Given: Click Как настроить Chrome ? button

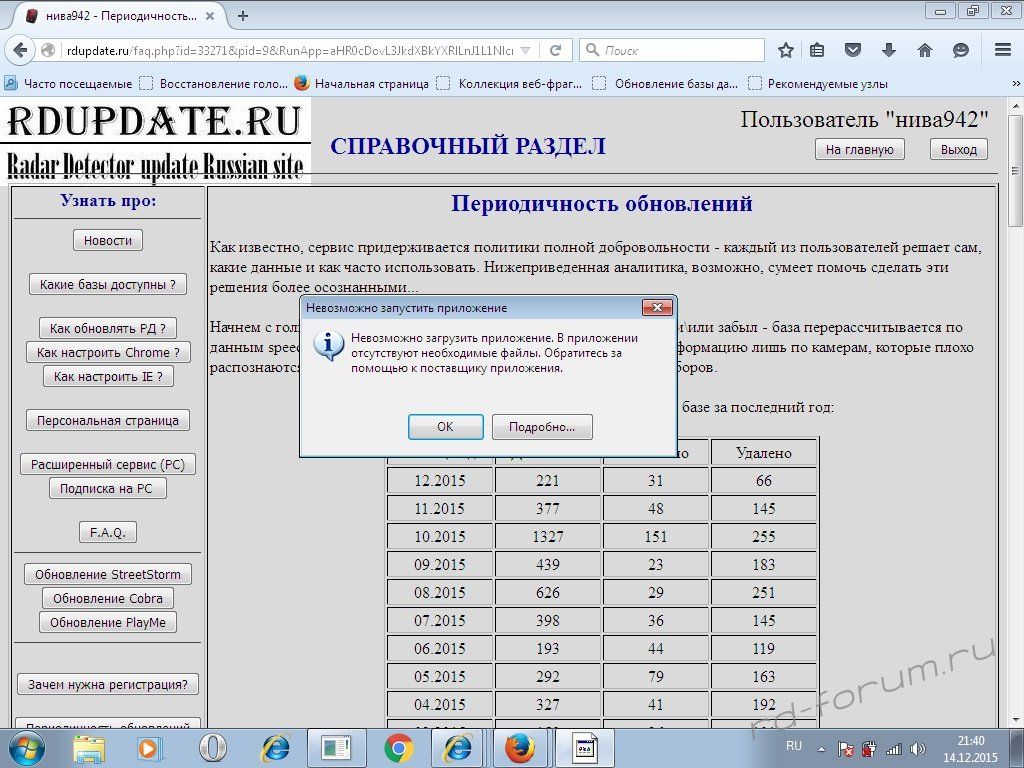Looking at the screenshot, I should (x=108, y=352).
